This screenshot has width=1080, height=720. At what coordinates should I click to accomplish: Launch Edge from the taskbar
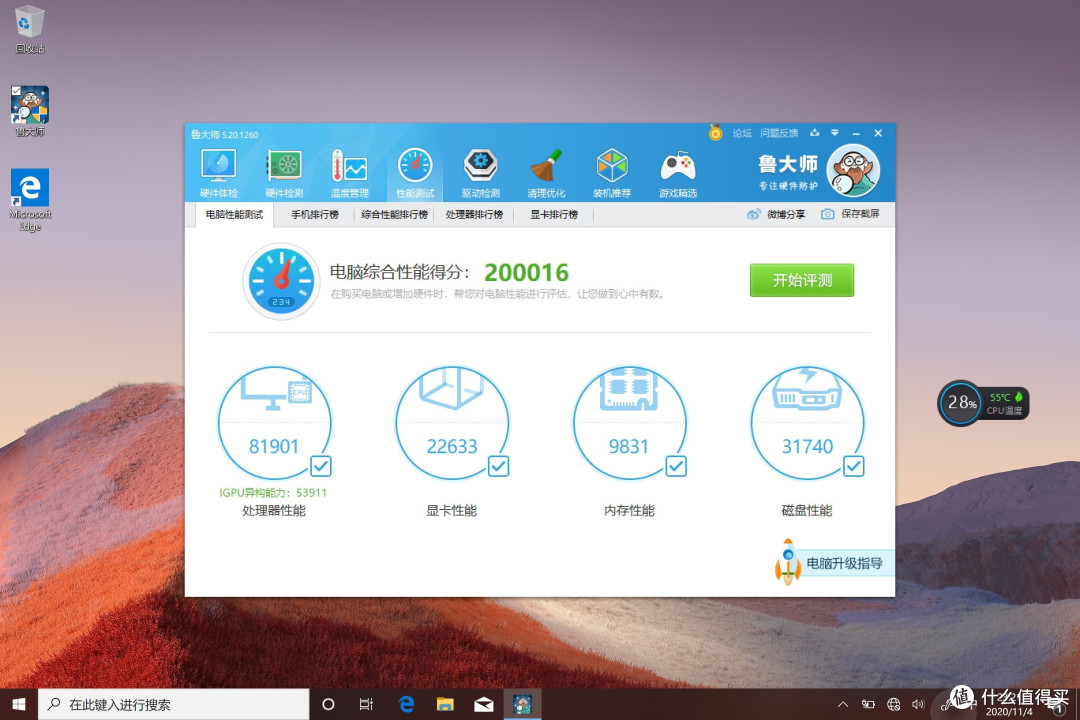coord(406,704)
